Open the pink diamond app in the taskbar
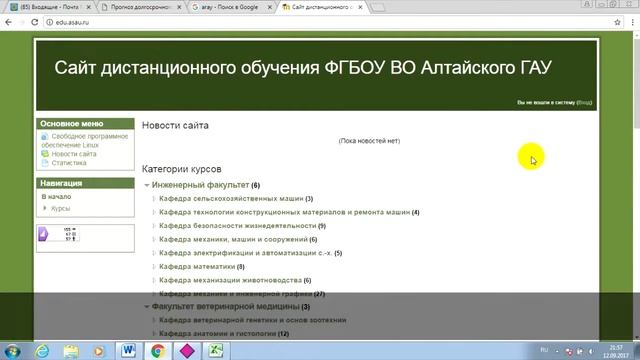 pyautogui.click(x=187, y=351)
